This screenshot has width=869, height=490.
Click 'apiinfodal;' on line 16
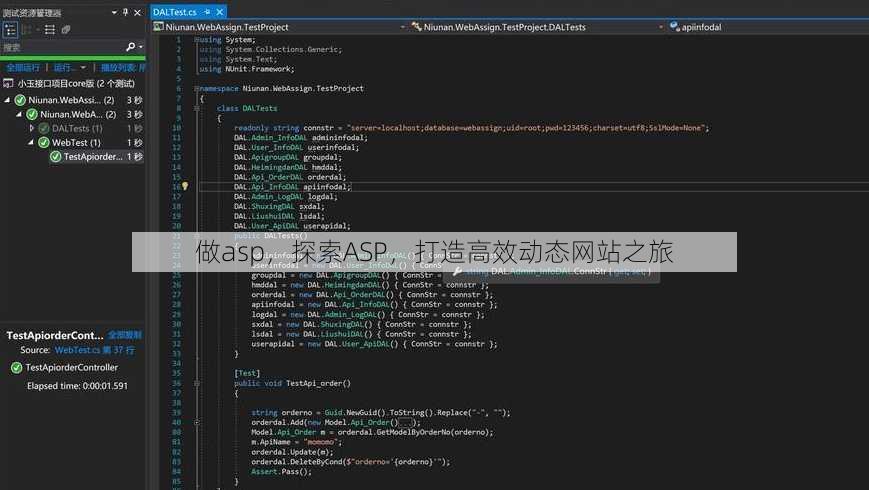pyautogui.click(x=327, y=187)
